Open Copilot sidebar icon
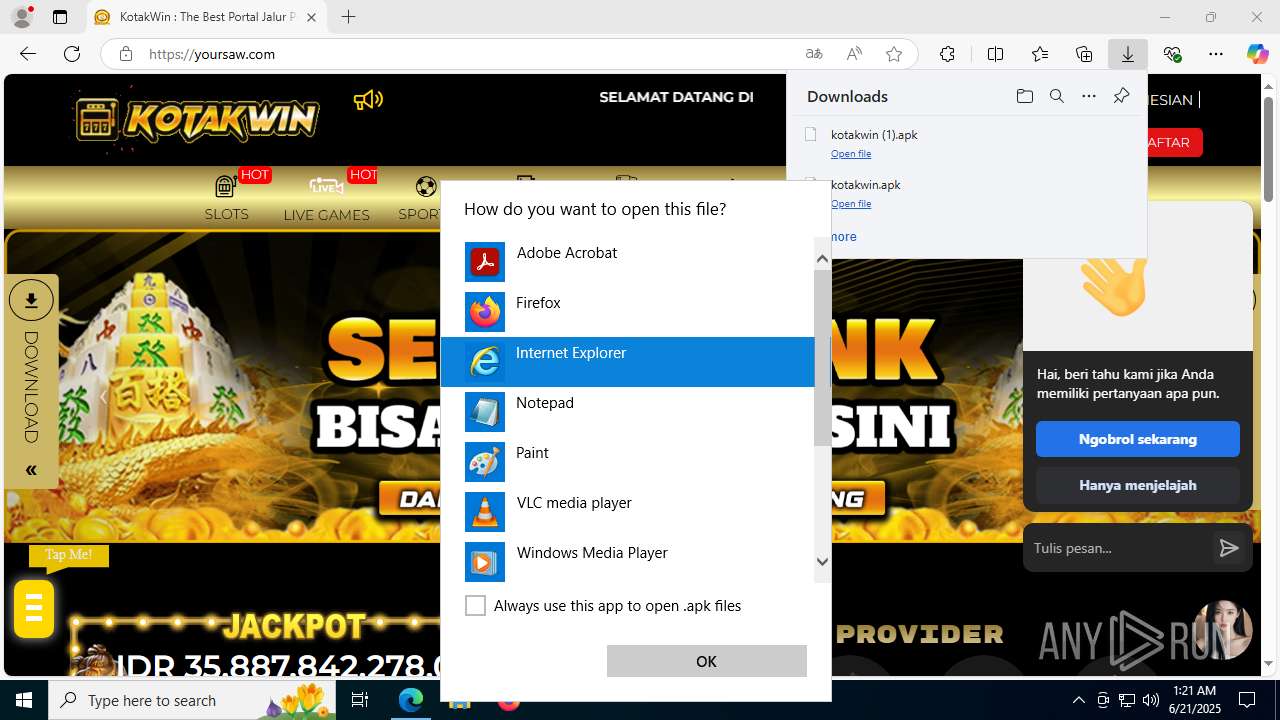The height and width of the screenshot is (720, 1280). pos(1258,54)
